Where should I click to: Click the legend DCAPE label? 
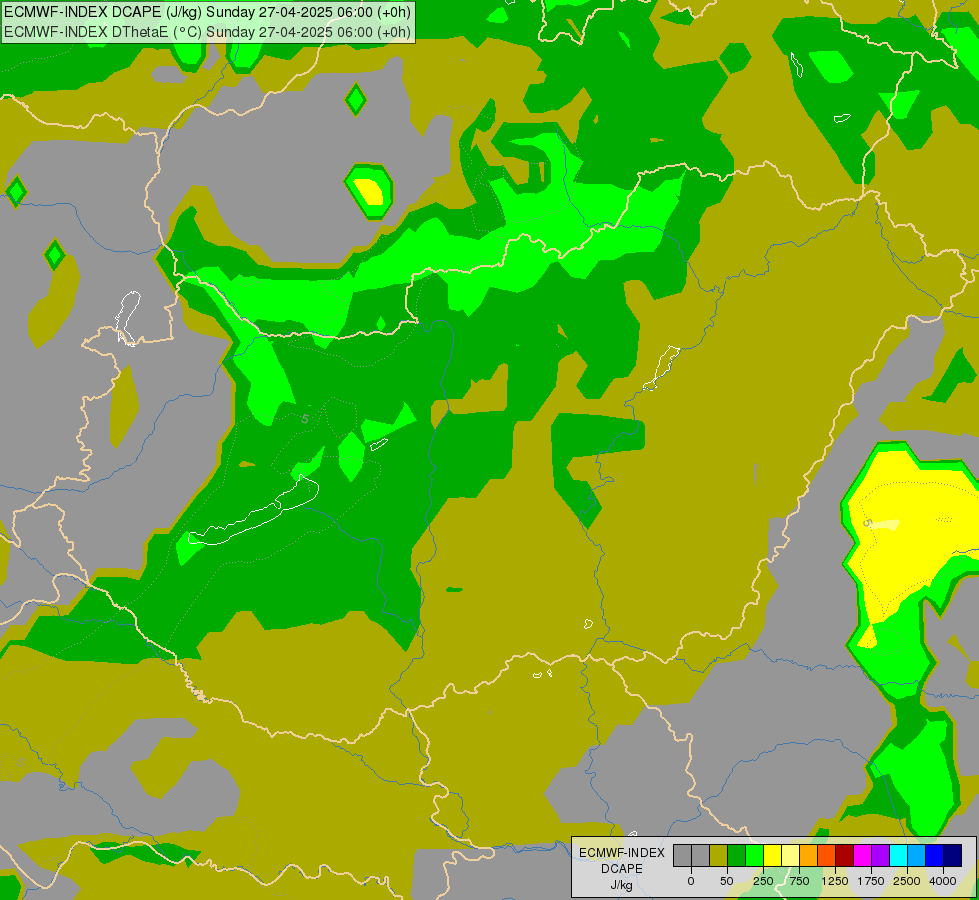tap(622, 869)
